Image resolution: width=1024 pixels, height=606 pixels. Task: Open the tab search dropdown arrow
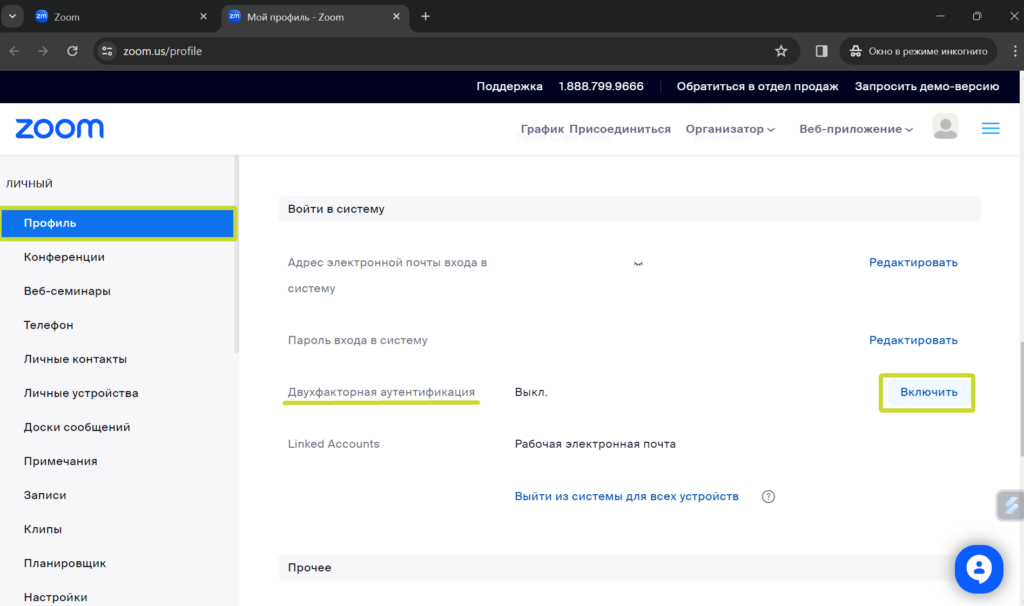click(x=12, y=16)
